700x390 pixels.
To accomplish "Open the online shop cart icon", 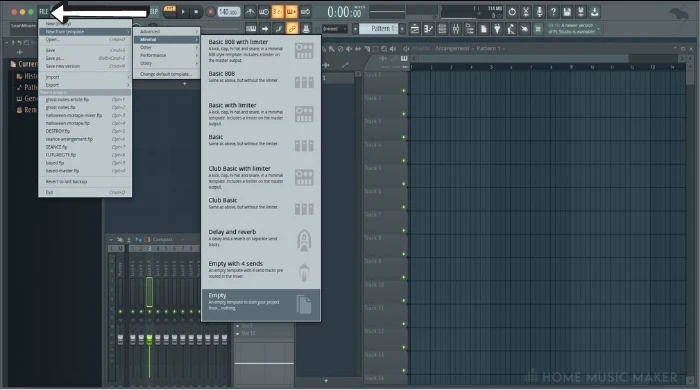I will click(538, 29).
